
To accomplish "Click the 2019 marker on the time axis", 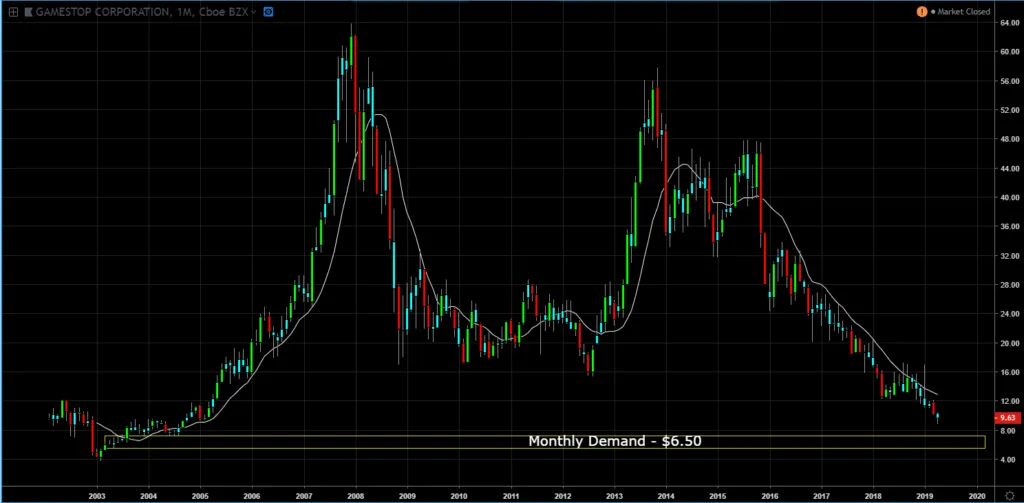I will point(923,495).
